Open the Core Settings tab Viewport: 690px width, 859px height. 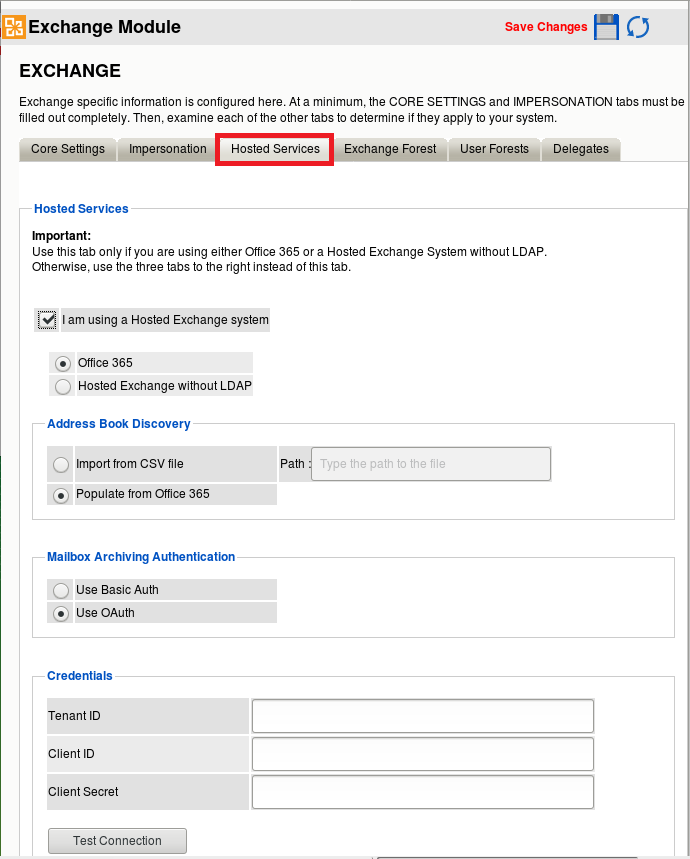(x=68, y=149)
